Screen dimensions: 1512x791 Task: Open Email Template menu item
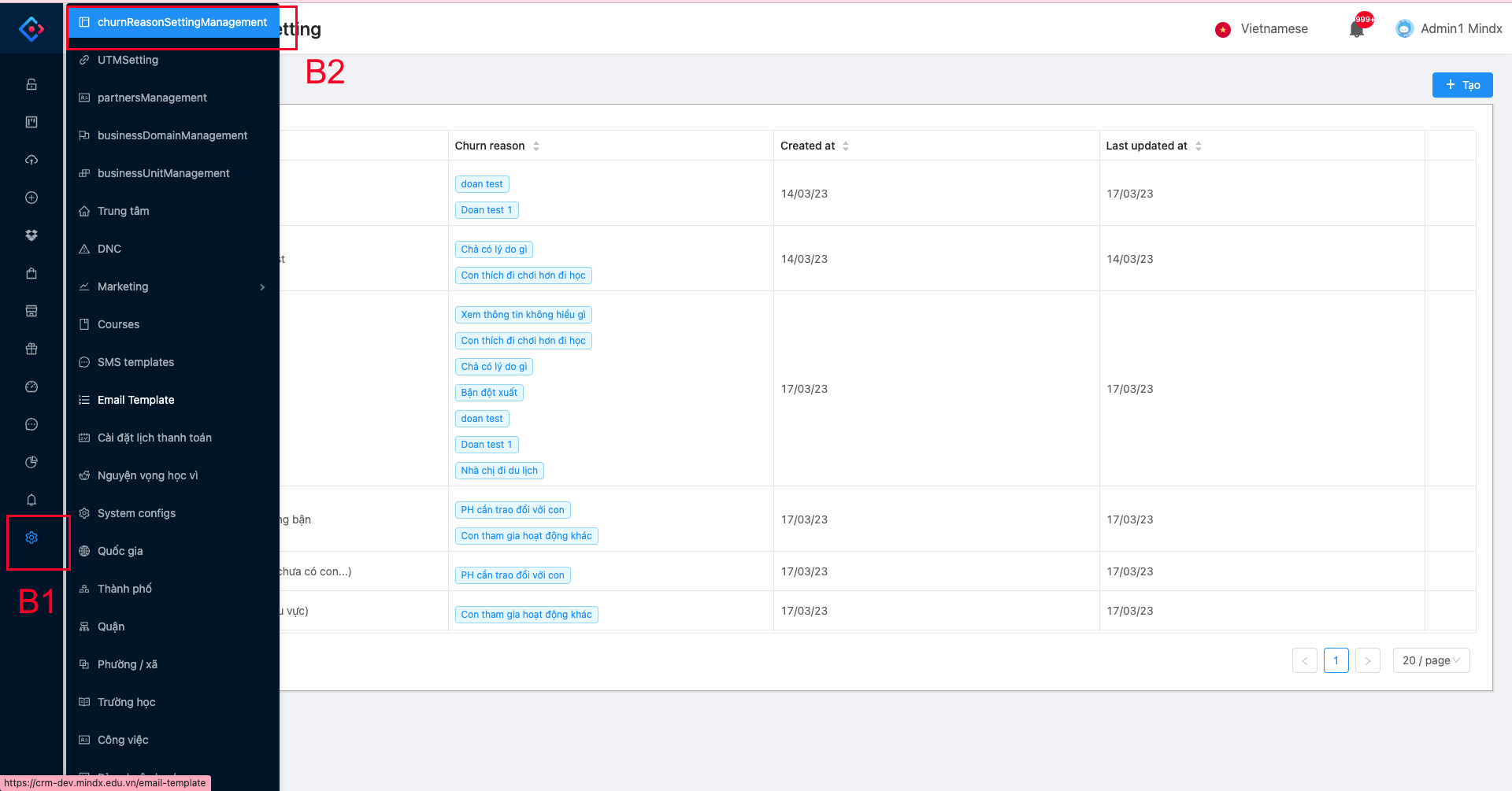click(x=173, y=400)
